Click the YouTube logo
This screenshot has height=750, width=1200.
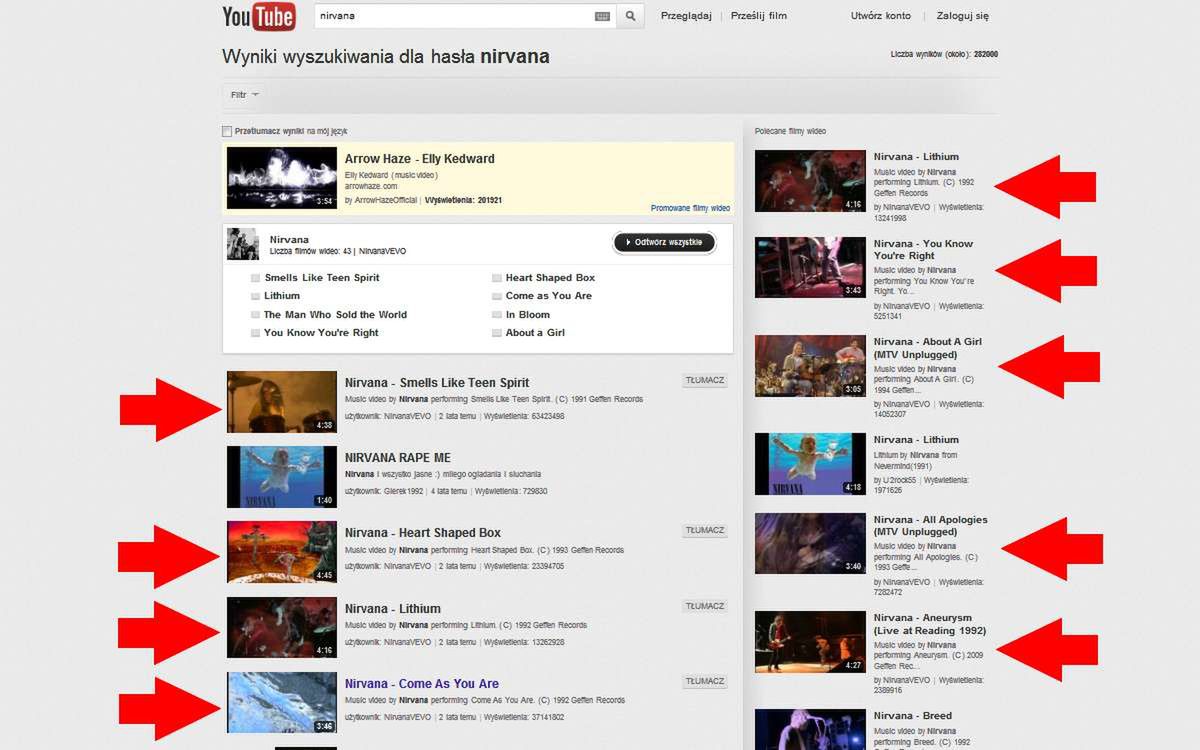259,16
